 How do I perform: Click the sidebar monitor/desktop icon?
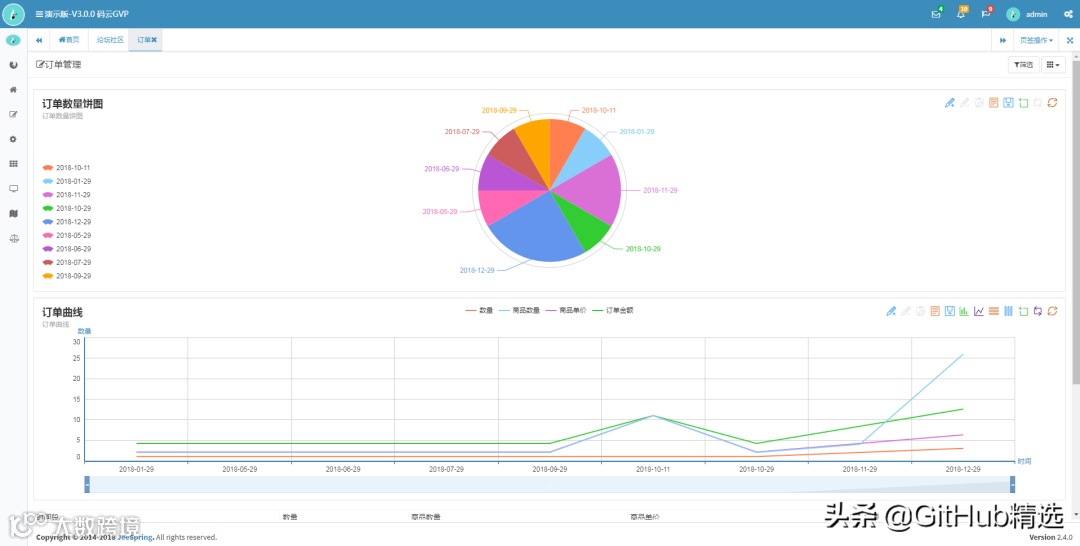[13, 189]
